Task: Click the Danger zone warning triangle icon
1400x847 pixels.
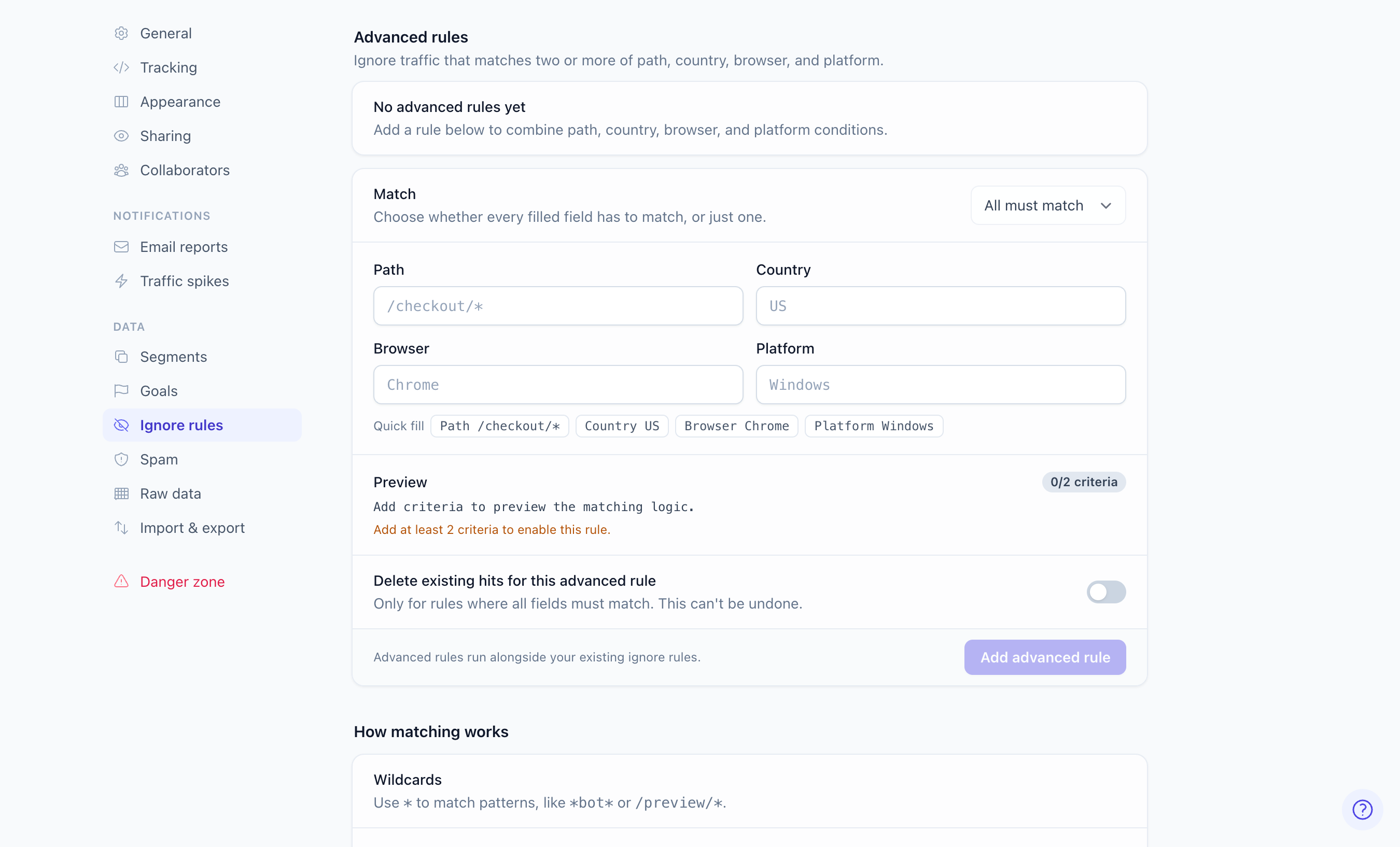Action: pyautogui.click(x=121, y=581)
